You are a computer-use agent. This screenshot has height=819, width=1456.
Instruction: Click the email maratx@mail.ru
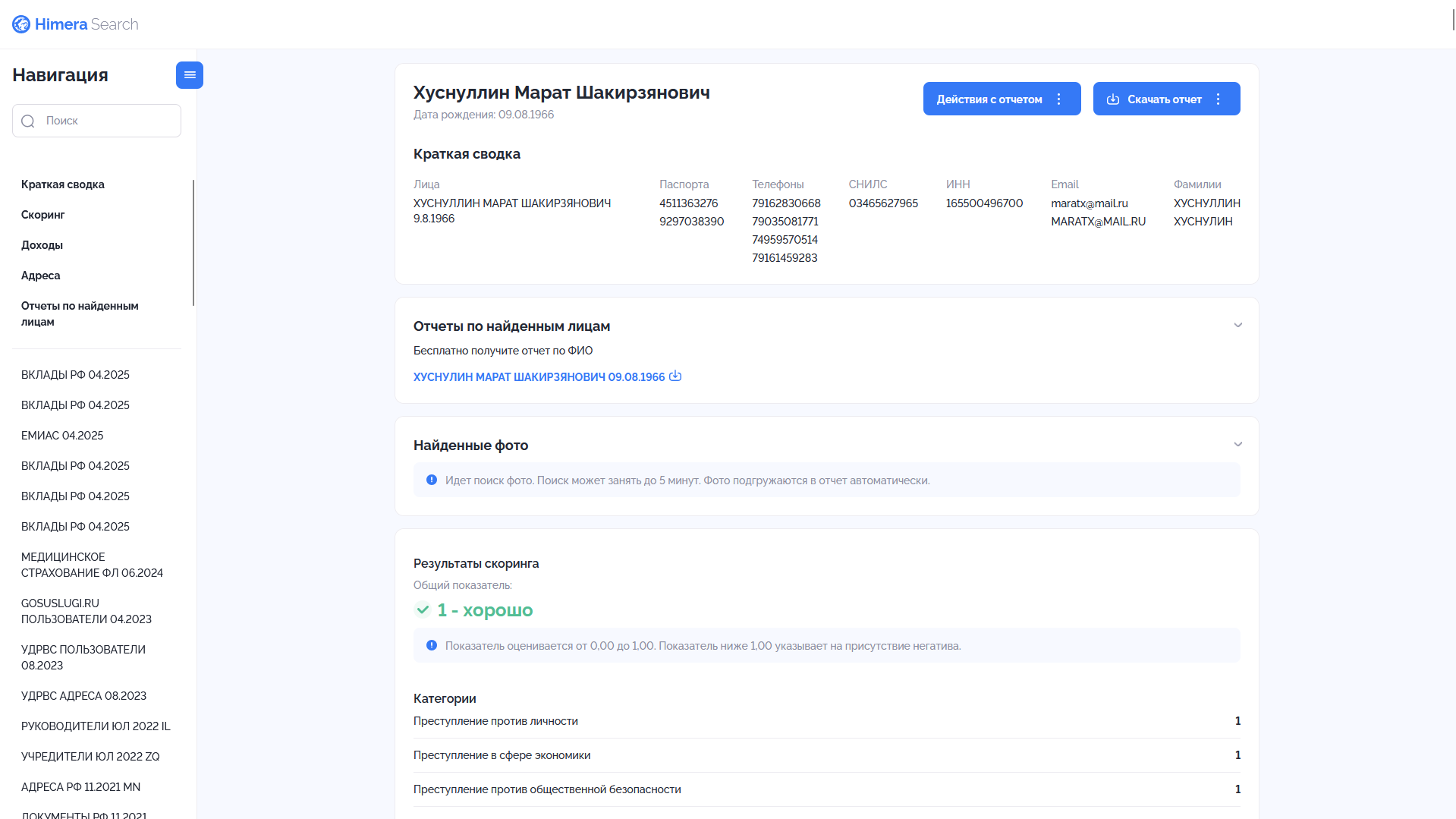[1089, 203]
